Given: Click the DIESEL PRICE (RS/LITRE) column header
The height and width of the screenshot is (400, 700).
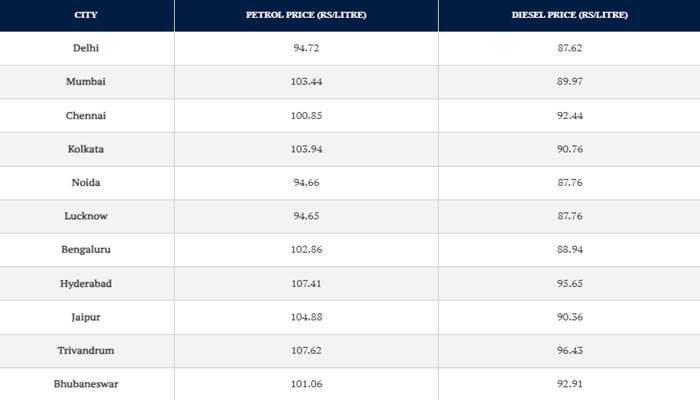Looking at the screenshot, I should click(569, 15).
